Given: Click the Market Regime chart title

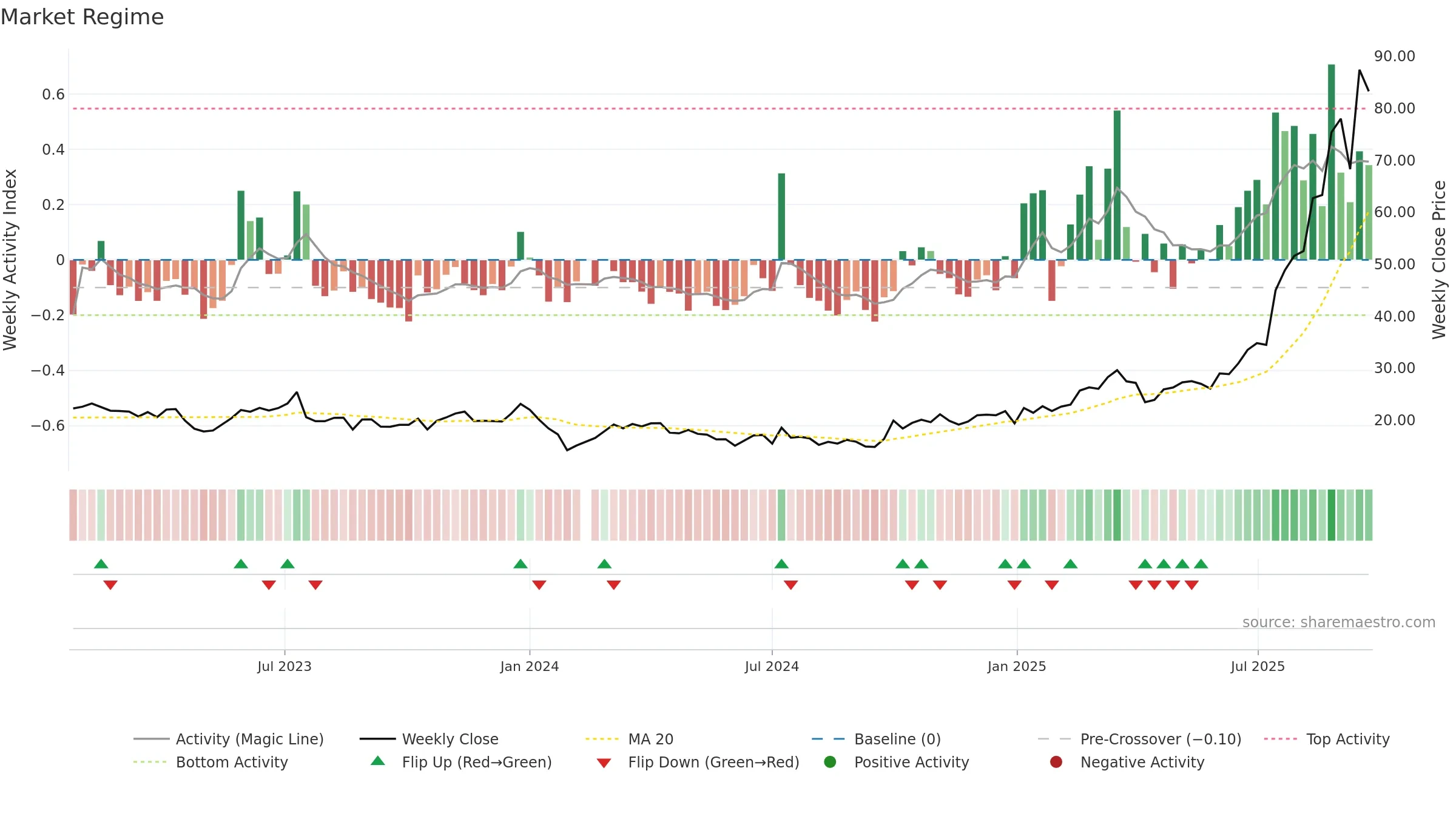Looking at the screenshot, I should 82,17.
